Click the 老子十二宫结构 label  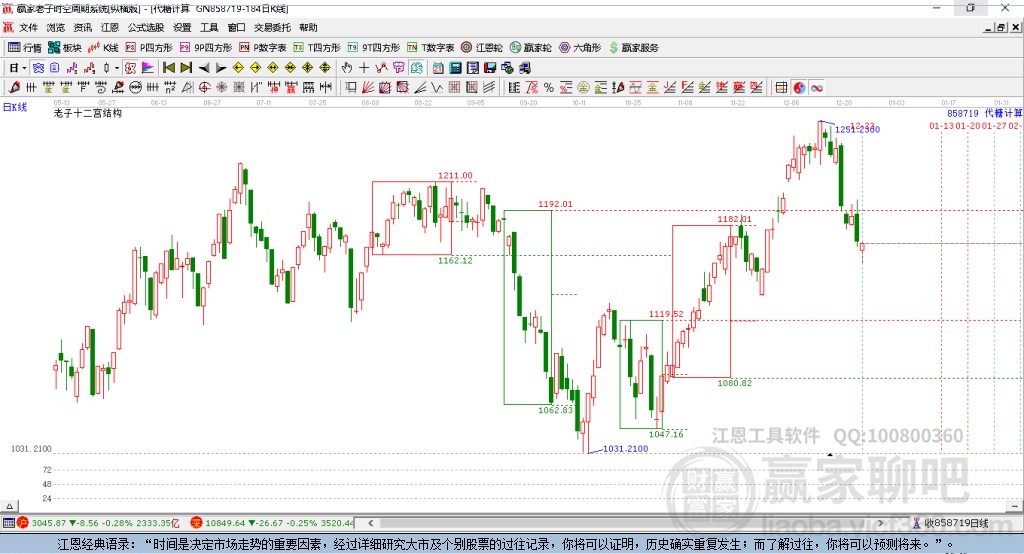(88, 113)
